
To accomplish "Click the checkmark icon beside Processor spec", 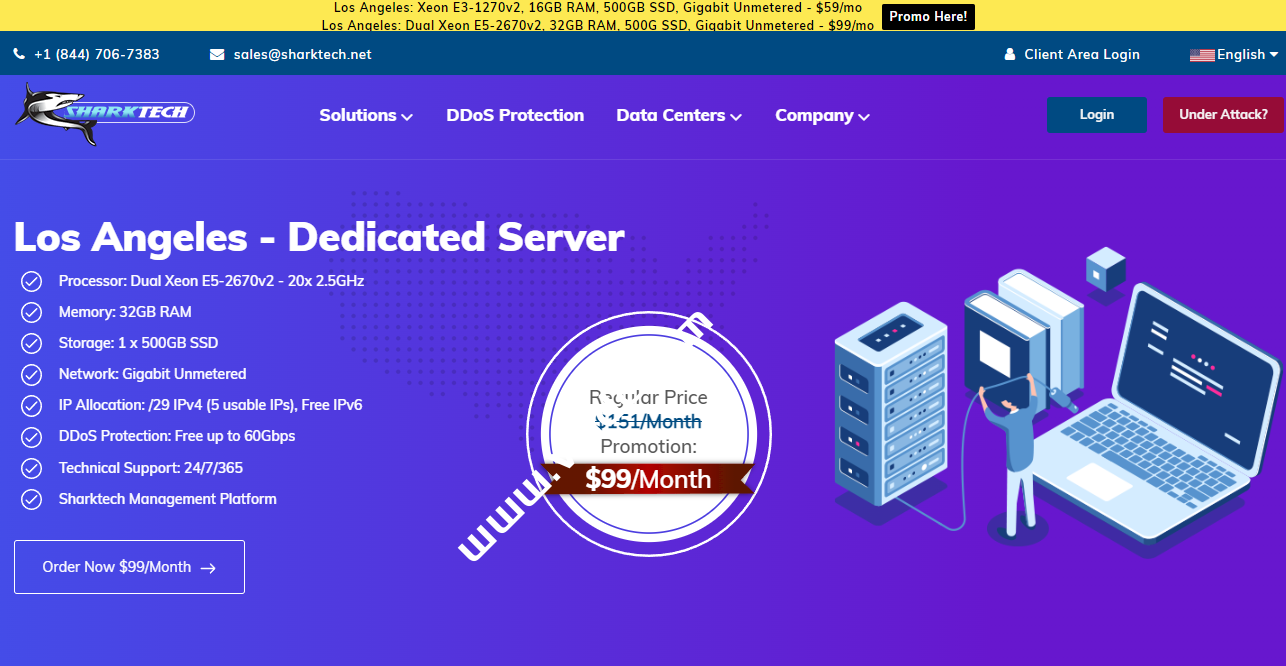I will point(32,281).
